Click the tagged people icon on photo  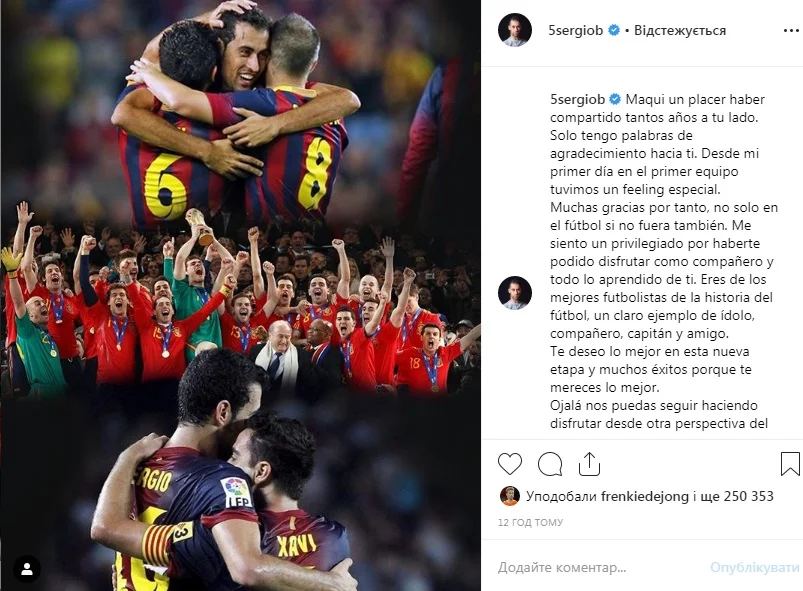point(27,569)
